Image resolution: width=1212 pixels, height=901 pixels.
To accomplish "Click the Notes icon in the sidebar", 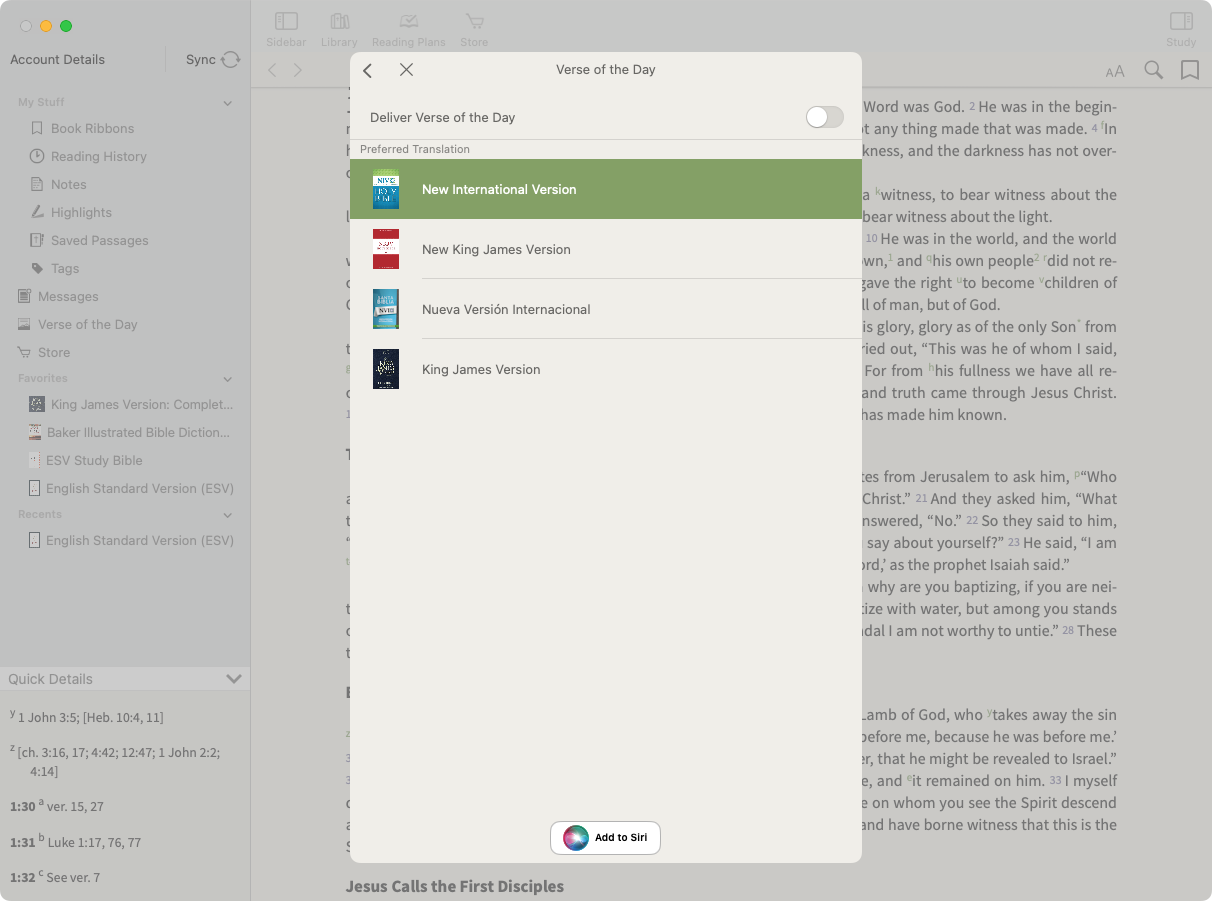I will [x=37, y=184].
